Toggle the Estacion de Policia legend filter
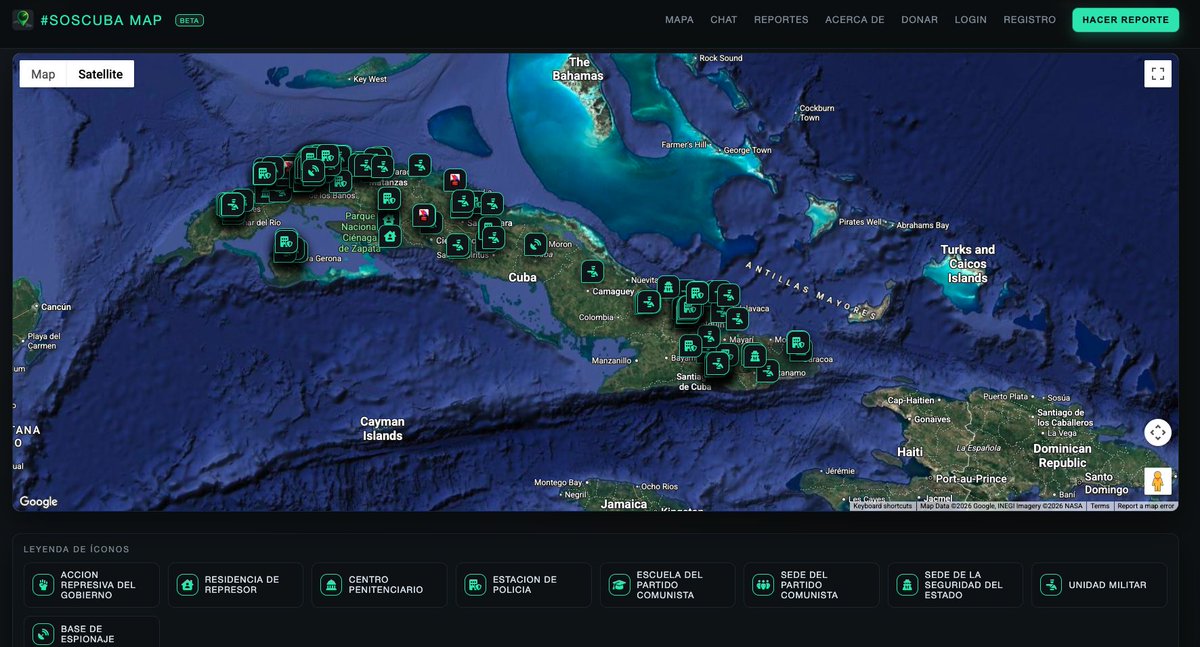The height and width of the screenshot is (647, 1200). 524,585
